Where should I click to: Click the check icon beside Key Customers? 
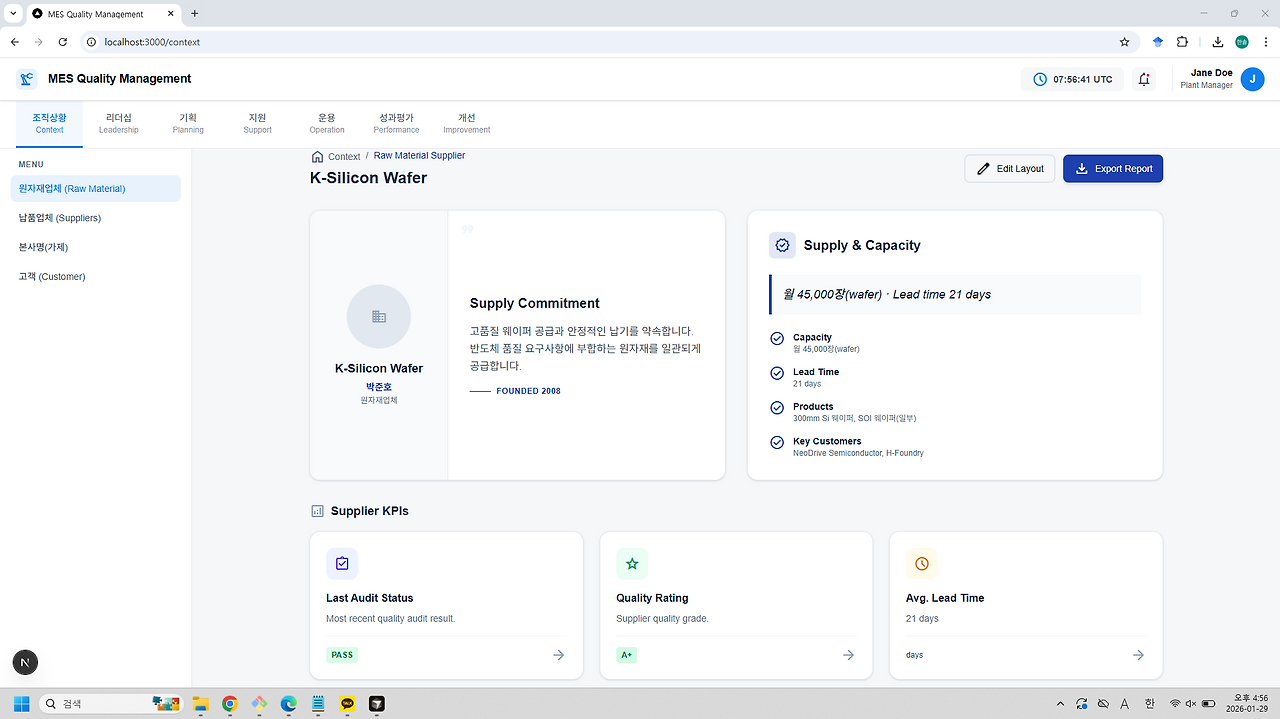(777, 442)
